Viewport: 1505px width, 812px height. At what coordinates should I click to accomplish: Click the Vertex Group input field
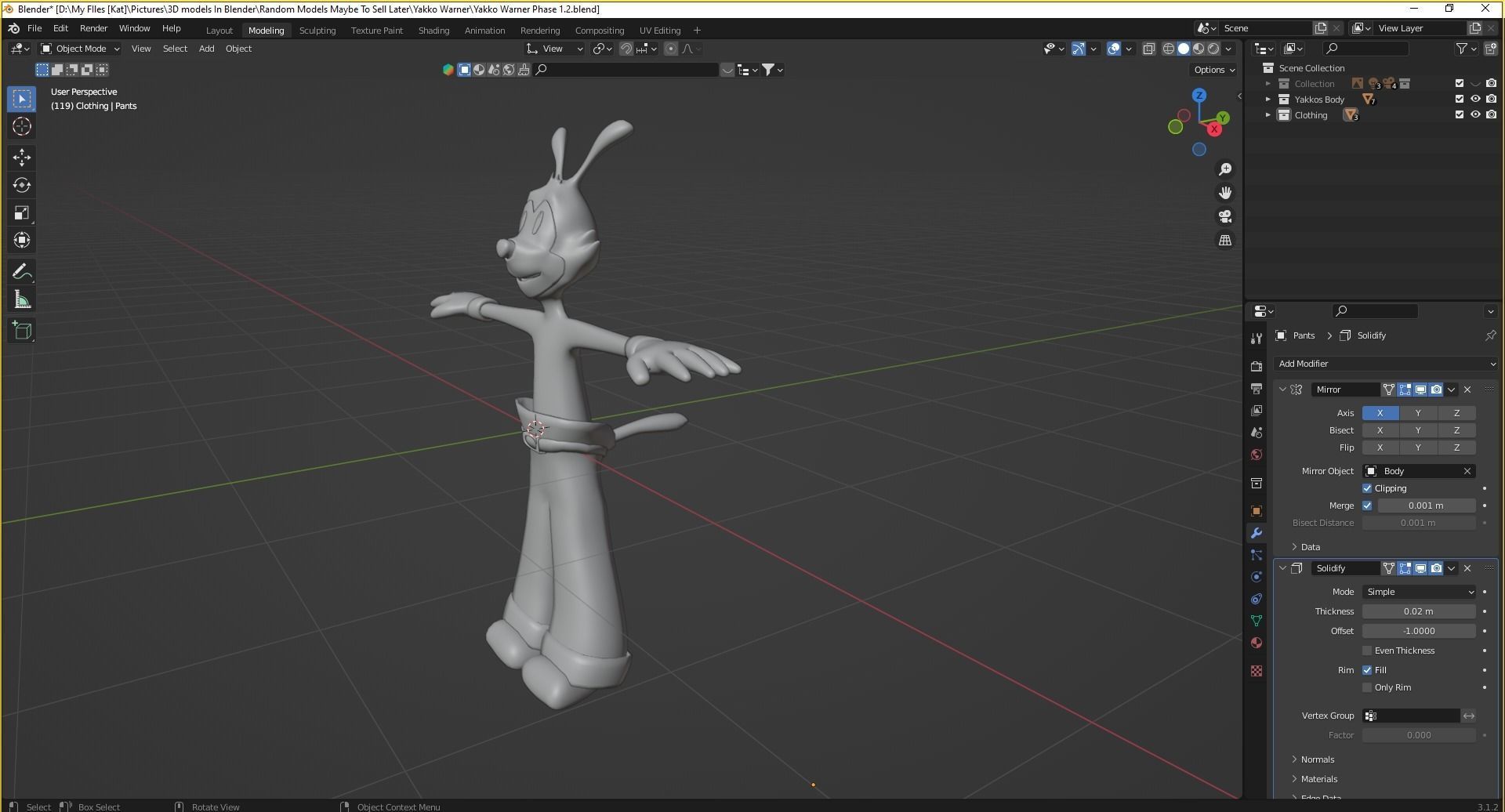[x=1411, y=716]
